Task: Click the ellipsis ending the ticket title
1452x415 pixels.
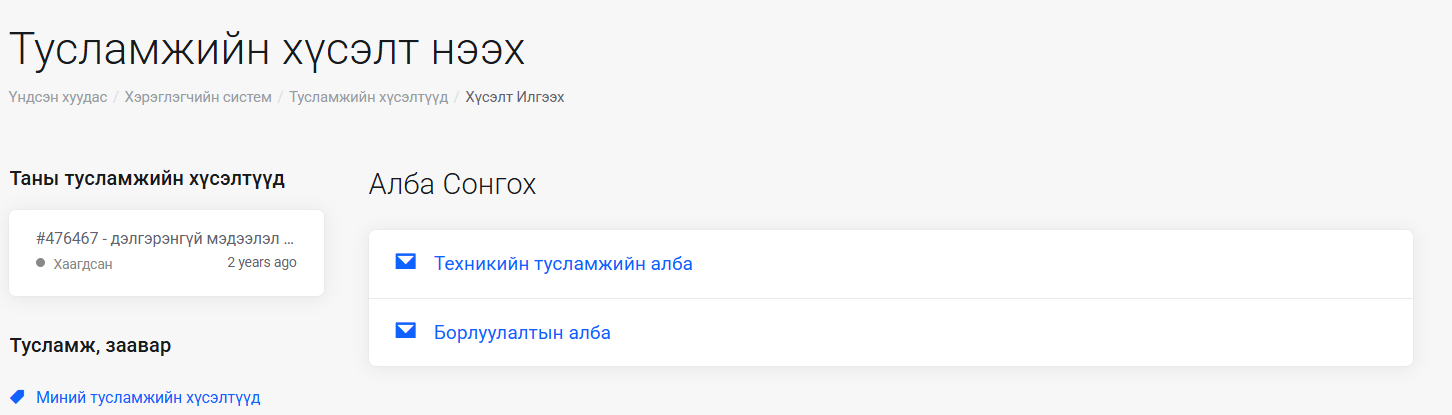Action: pyautogui.click(x=288, y=239)
